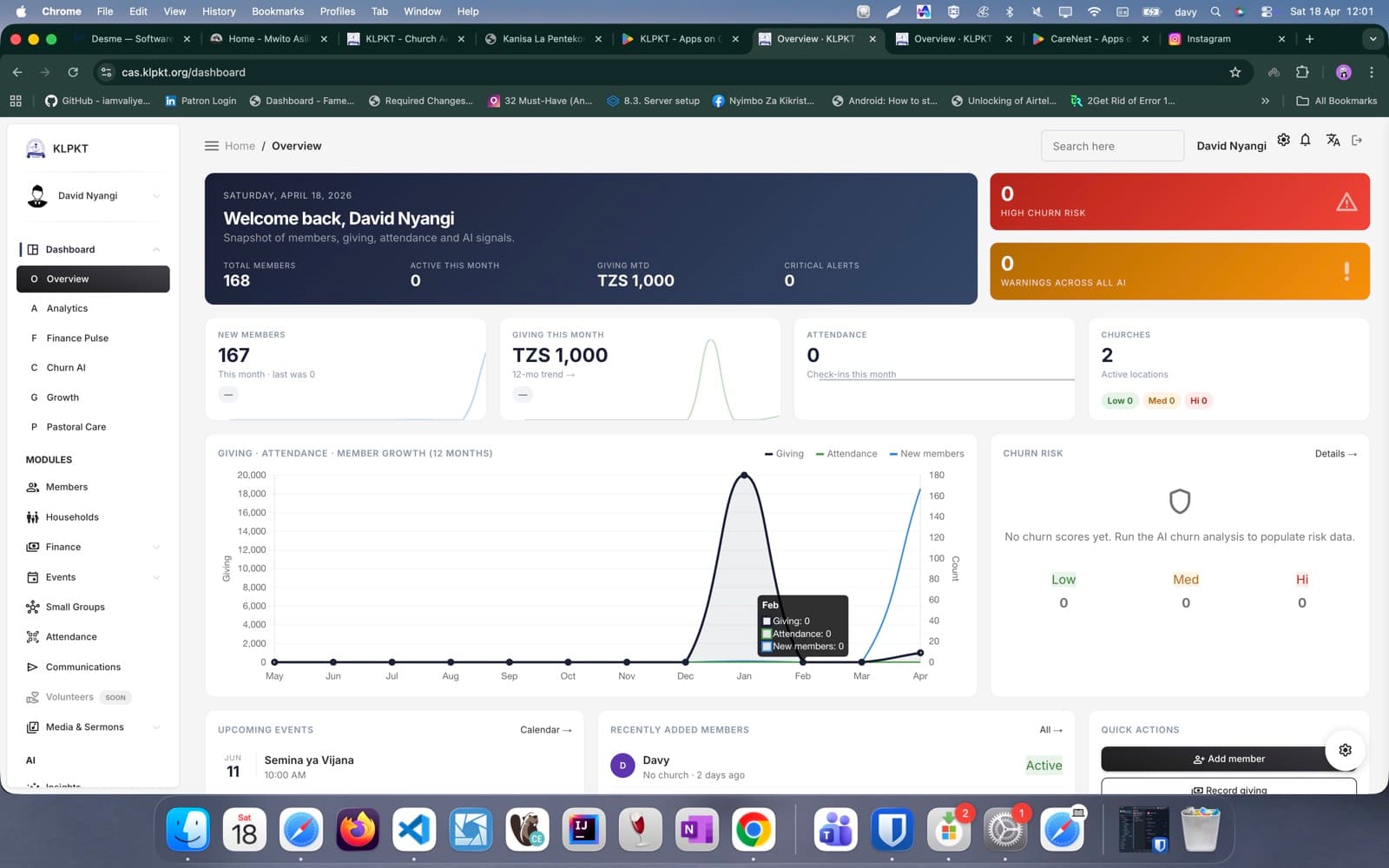Toggle Giving series in chart legend
1389x868 pixels.
(784, 454)
